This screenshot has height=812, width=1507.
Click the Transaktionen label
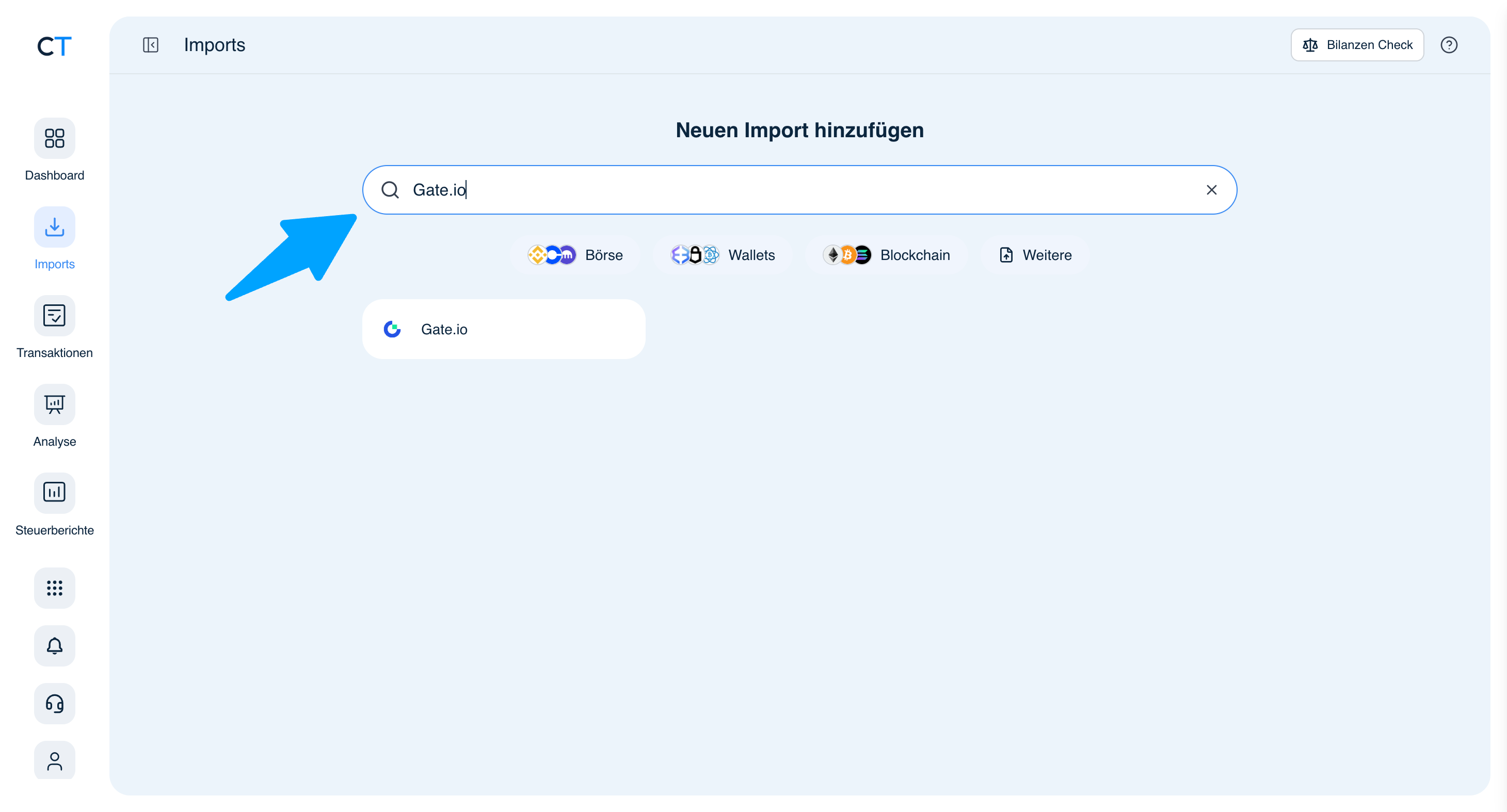tap(54, 353)
